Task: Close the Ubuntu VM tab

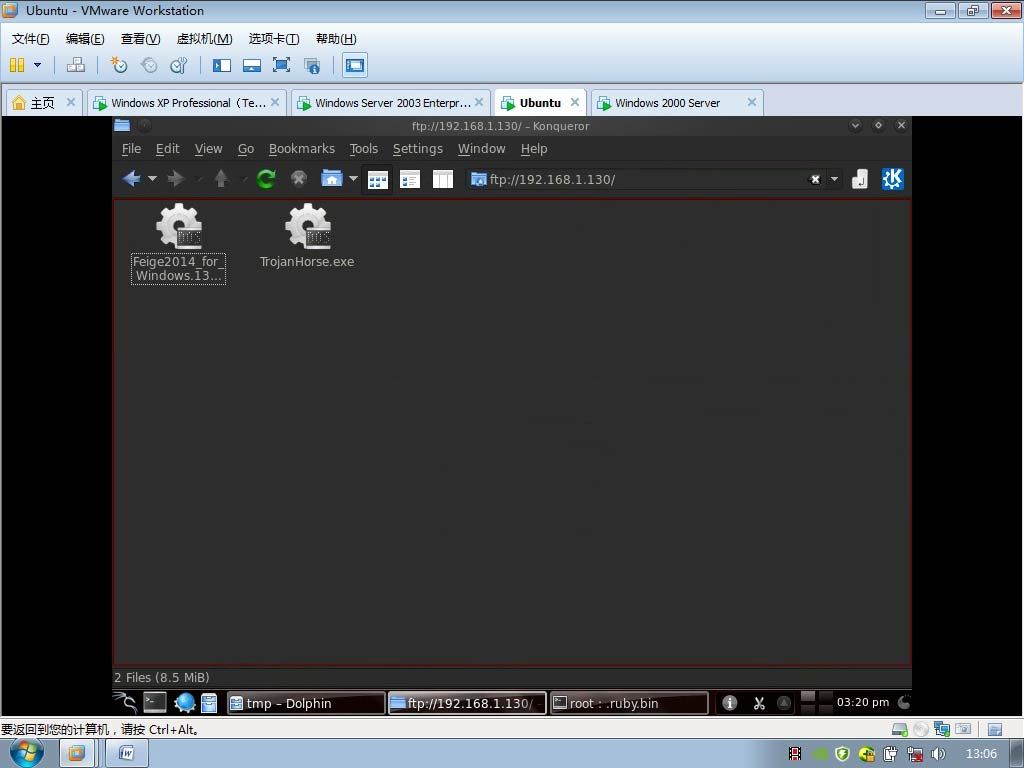Action: [x=575, y=102]
